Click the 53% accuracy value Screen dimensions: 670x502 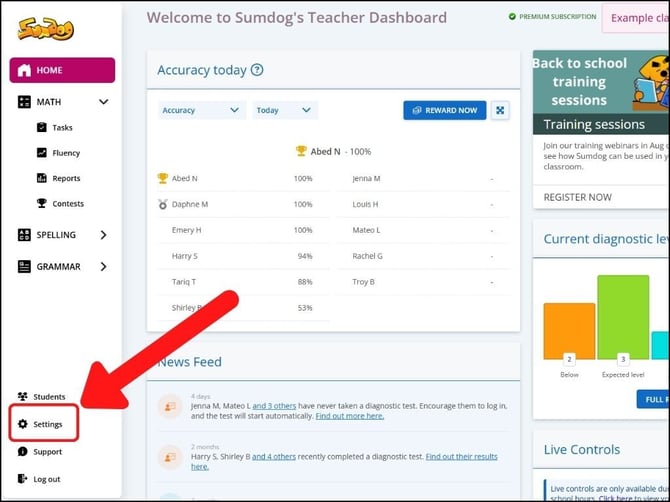tap(305, 308)
